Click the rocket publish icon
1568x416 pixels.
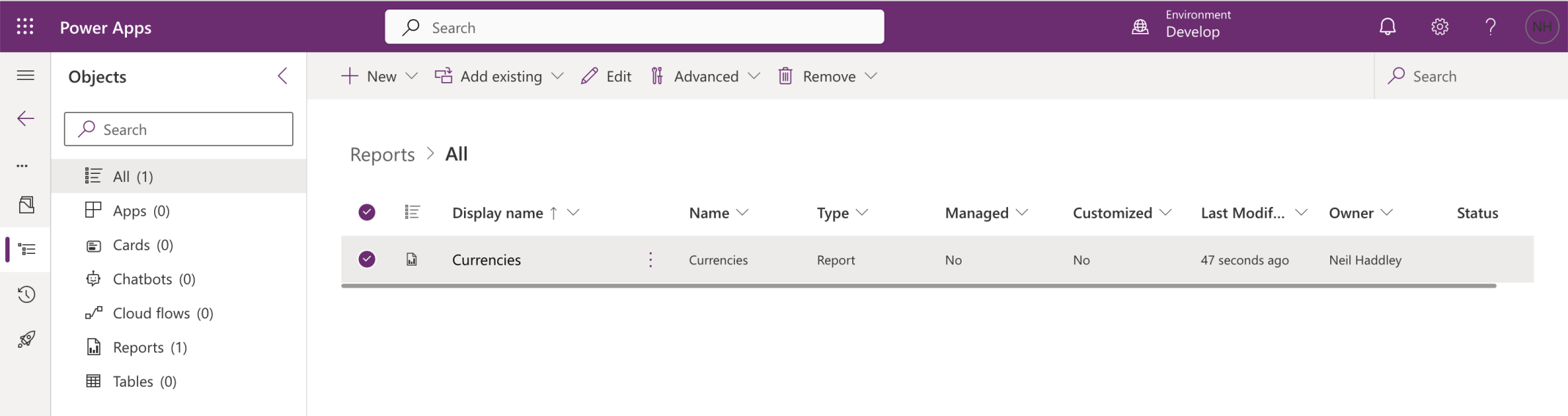point(26,339)
